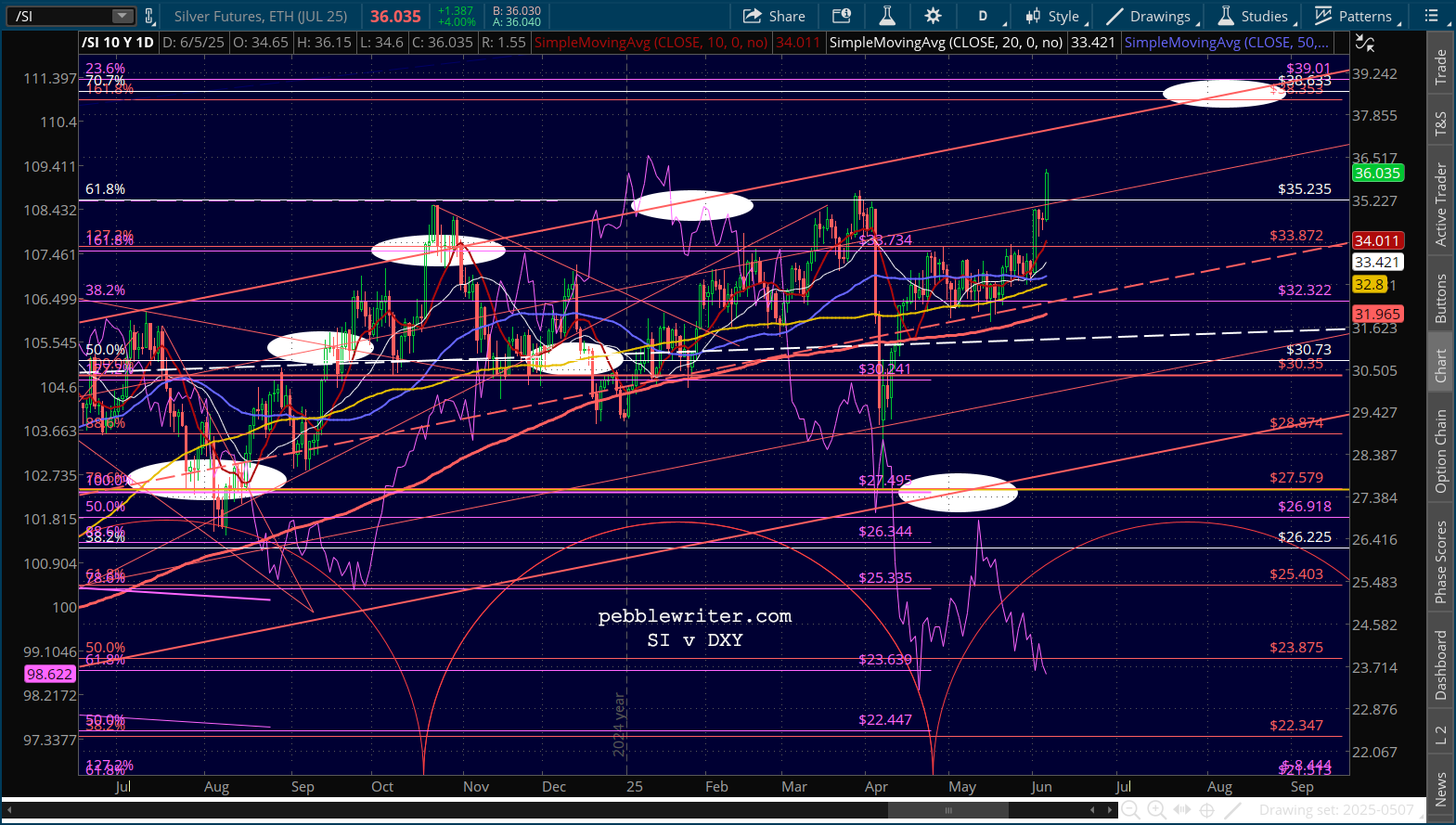The image size is (1456, 825).
Task: Click the Share arrow icon
Action: pos(753,16)
